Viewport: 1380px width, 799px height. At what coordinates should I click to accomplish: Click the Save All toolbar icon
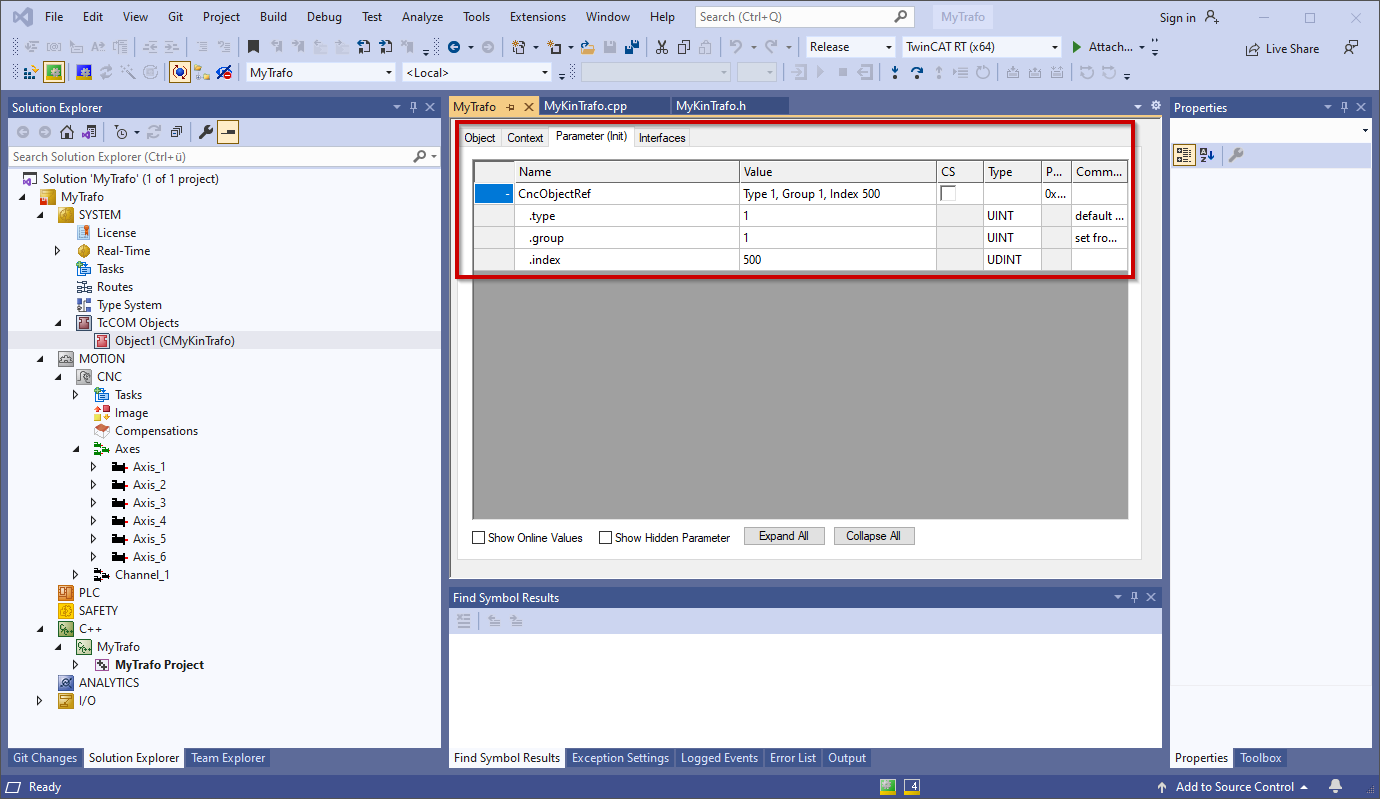coord(631,47)
